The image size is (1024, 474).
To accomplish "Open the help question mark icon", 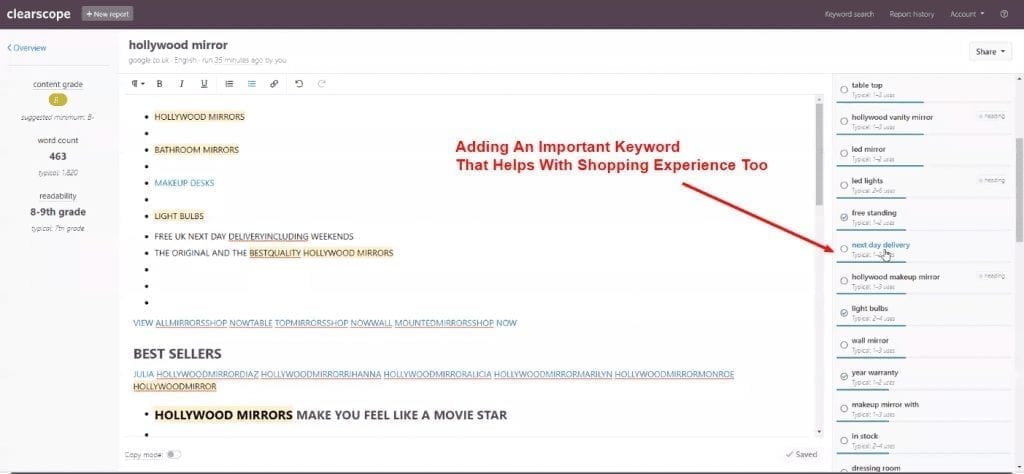I will click(1004, 14).
